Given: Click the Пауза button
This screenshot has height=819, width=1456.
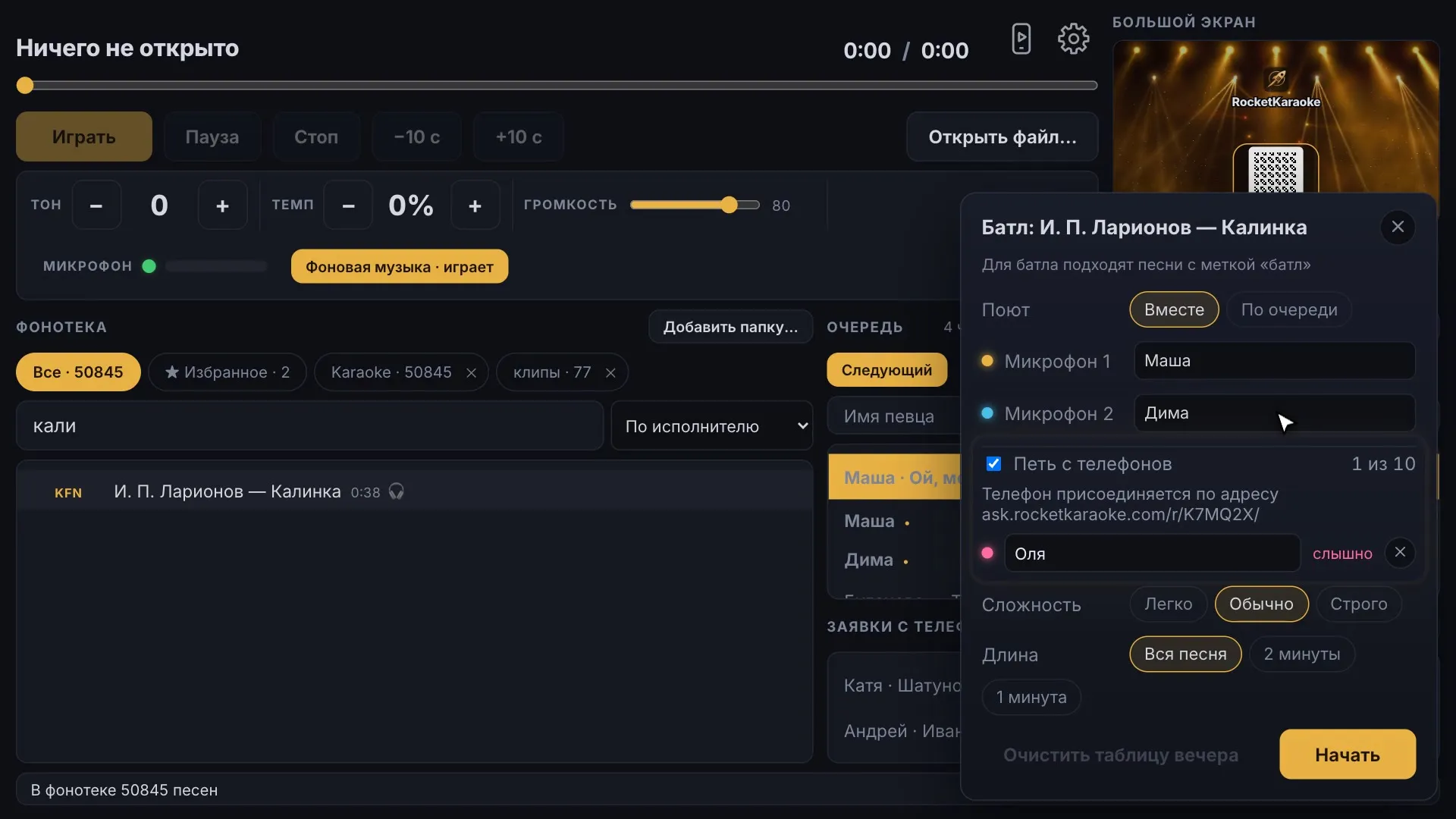Looking at the screenshot, I should click(x=212, y=136).
